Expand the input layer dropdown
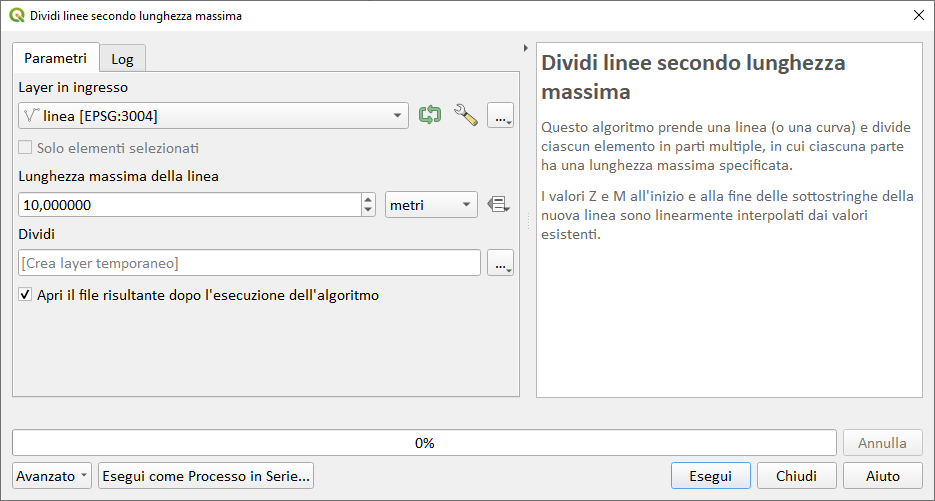935x501 pixels. tap(399, 116)
